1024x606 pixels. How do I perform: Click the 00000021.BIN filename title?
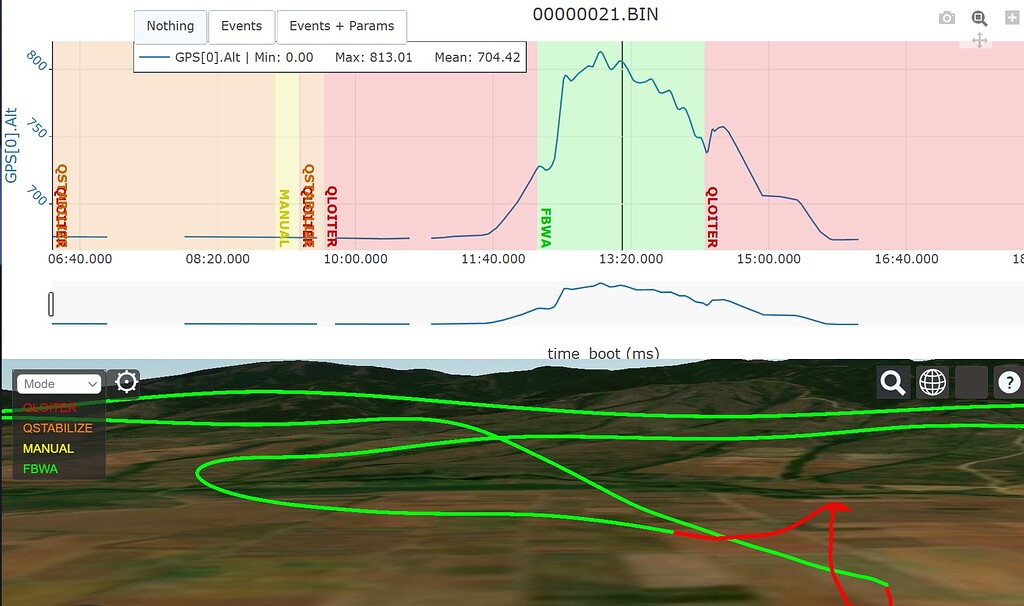click(x=597, y=14)
